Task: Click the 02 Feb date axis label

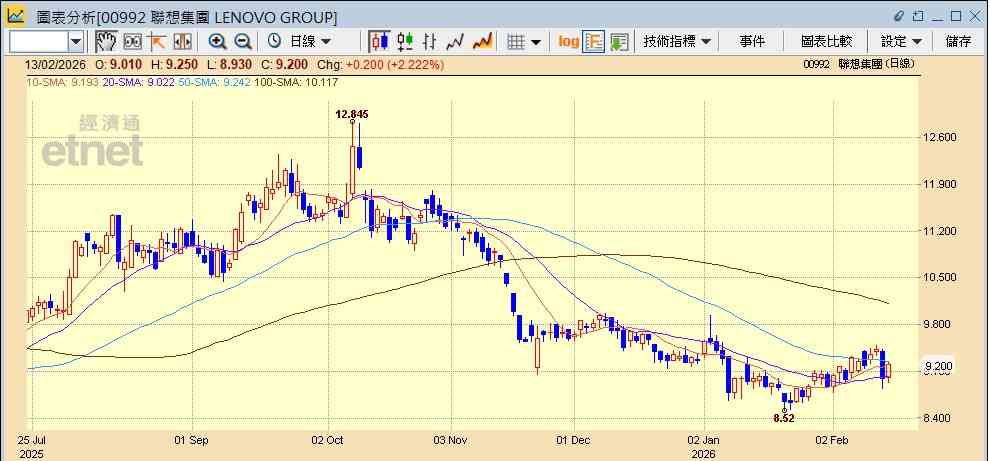Action: 834,440
